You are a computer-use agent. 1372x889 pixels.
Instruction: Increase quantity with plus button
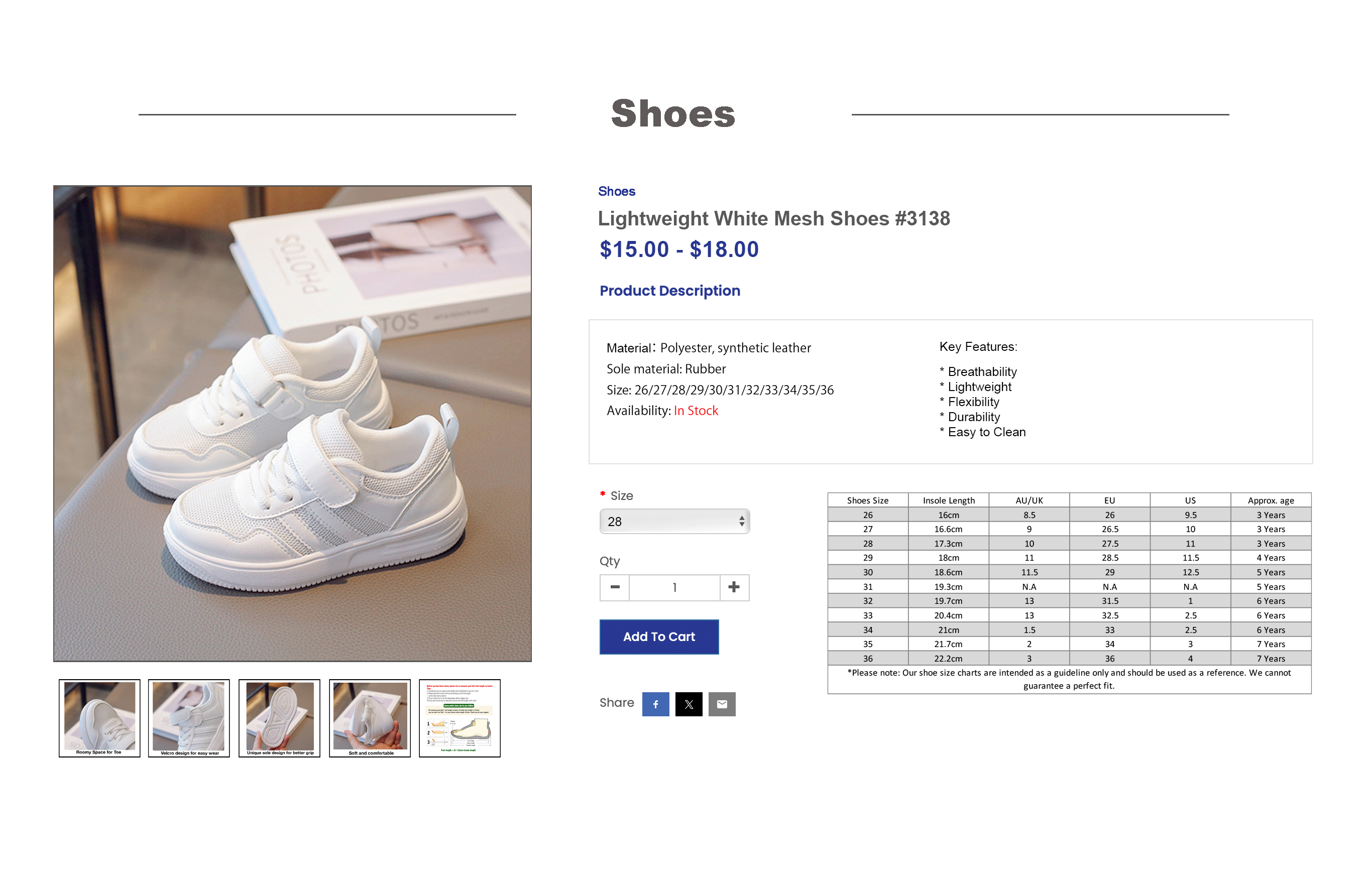734,587
